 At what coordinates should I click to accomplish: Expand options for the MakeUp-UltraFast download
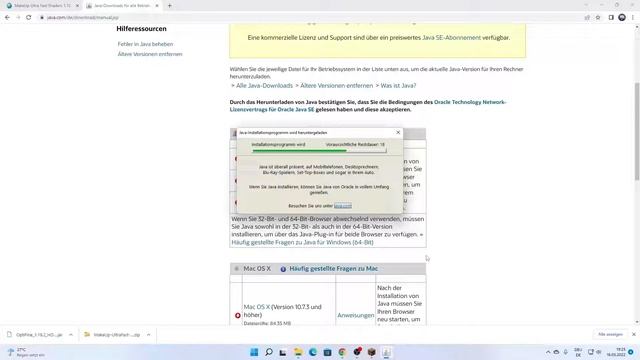[149, 335]
